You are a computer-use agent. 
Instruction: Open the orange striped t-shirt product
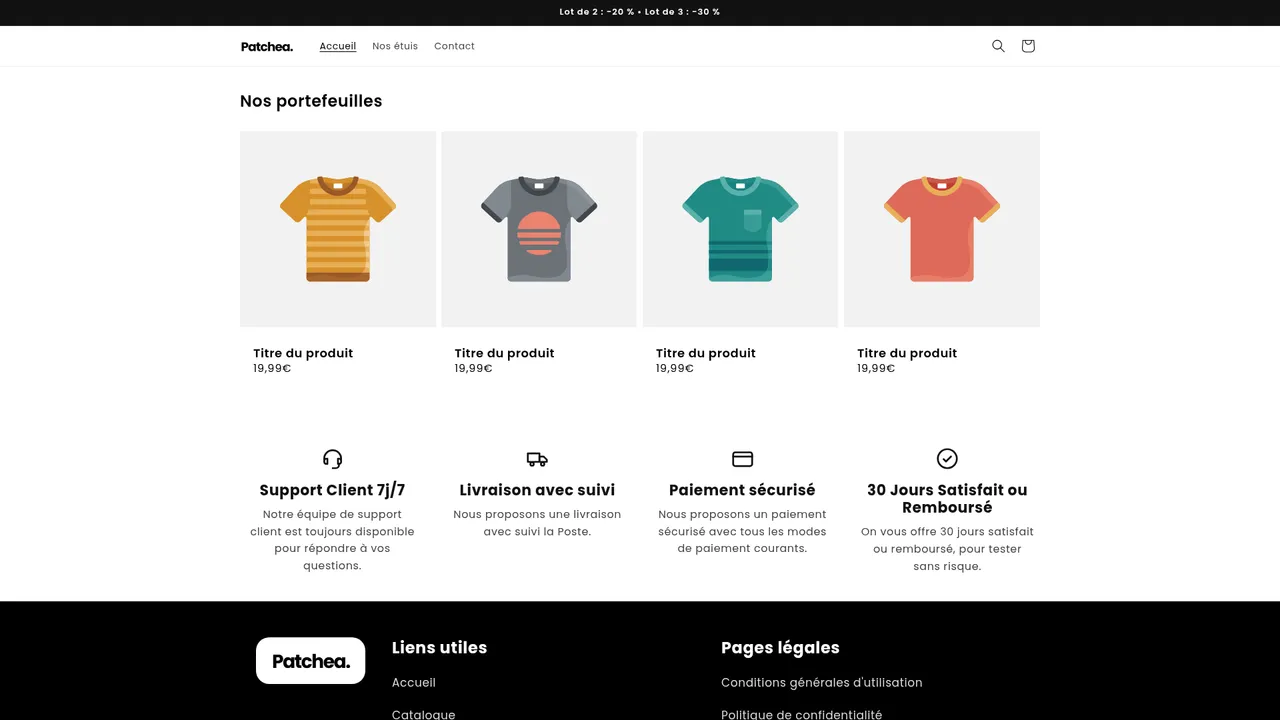point(338,229)
